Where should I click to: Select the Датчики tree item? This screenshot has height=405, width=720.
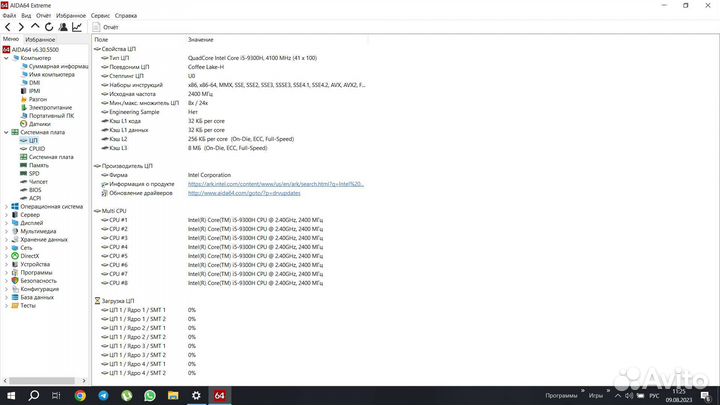click(35, 124)
